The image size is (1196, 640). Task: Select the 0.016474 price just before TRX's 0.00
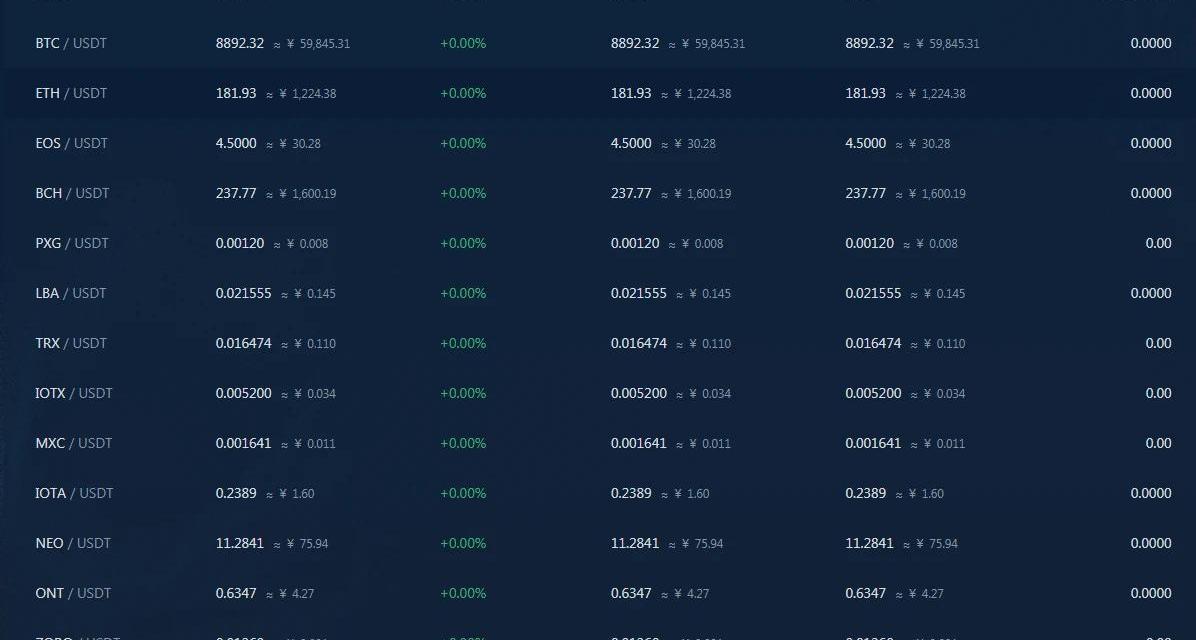[873, 343]
